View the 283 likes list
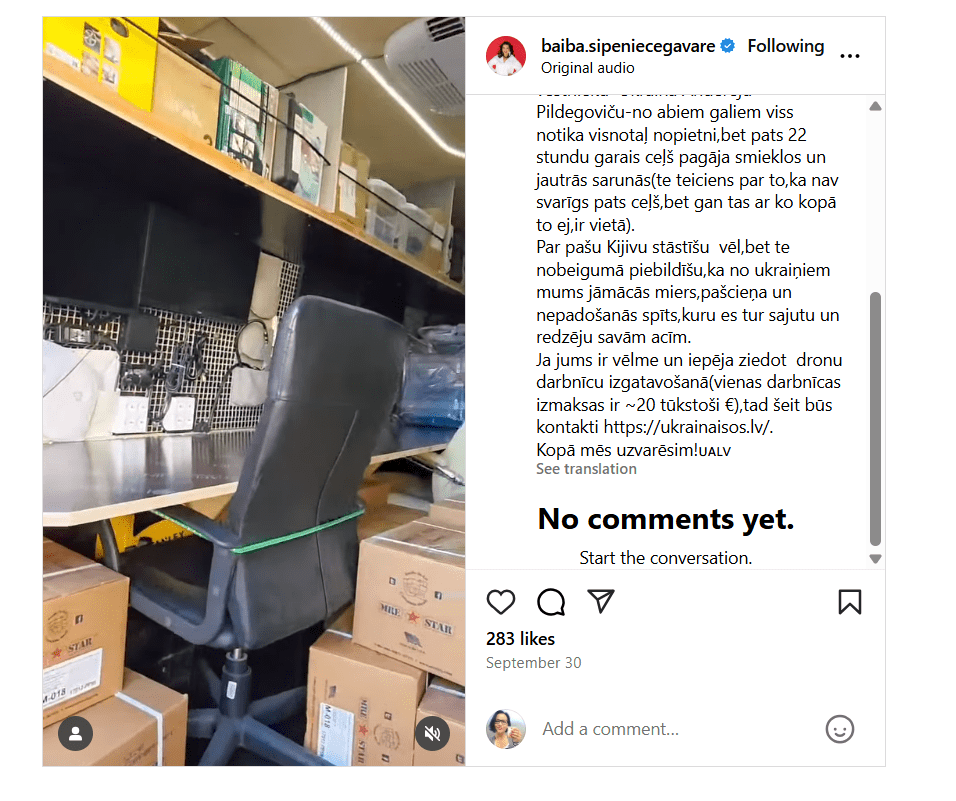This screenshot has height=801, width=956. coord(520,639)
